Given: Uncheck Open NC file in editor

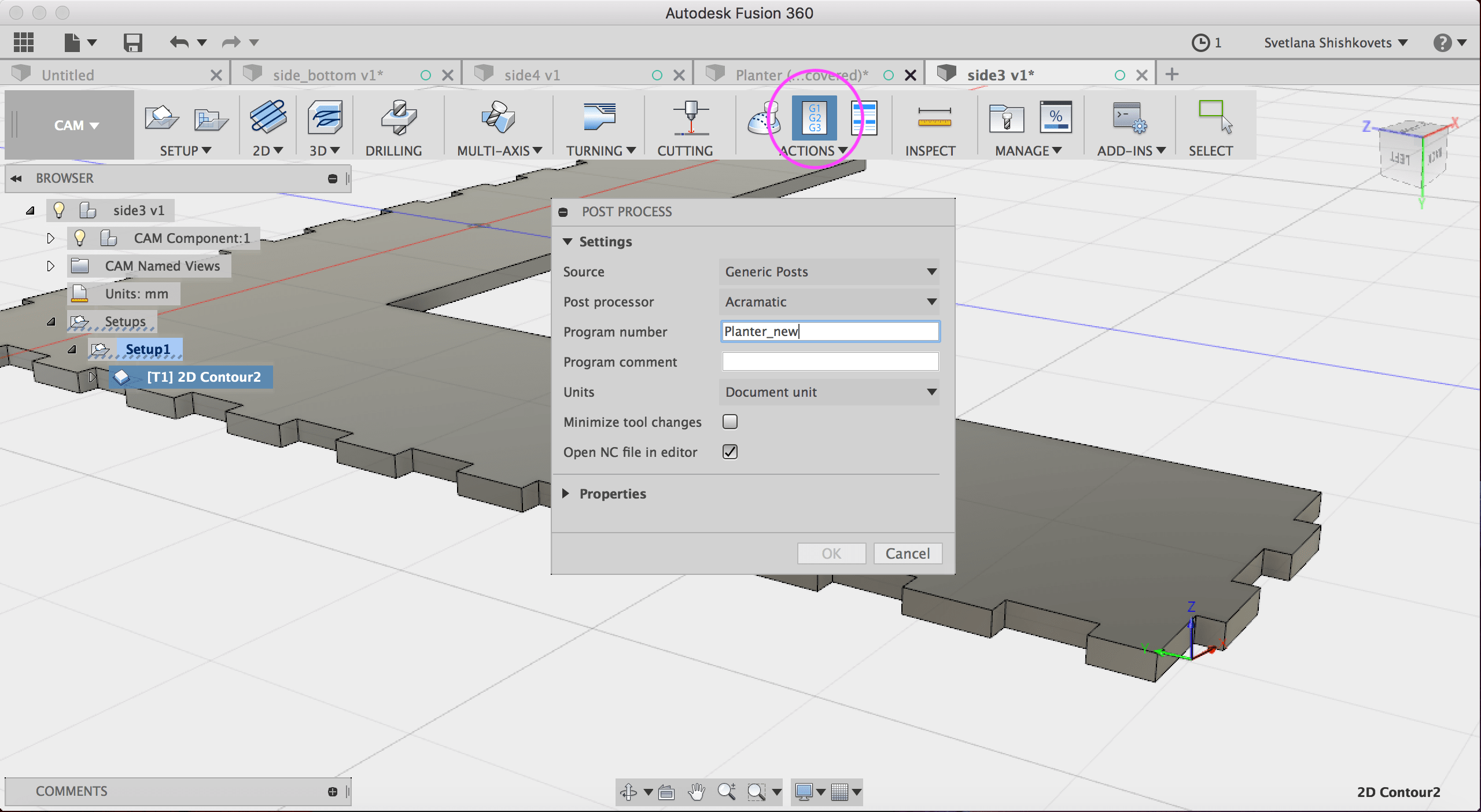Looking at the screenshot, I should [730, 452].
